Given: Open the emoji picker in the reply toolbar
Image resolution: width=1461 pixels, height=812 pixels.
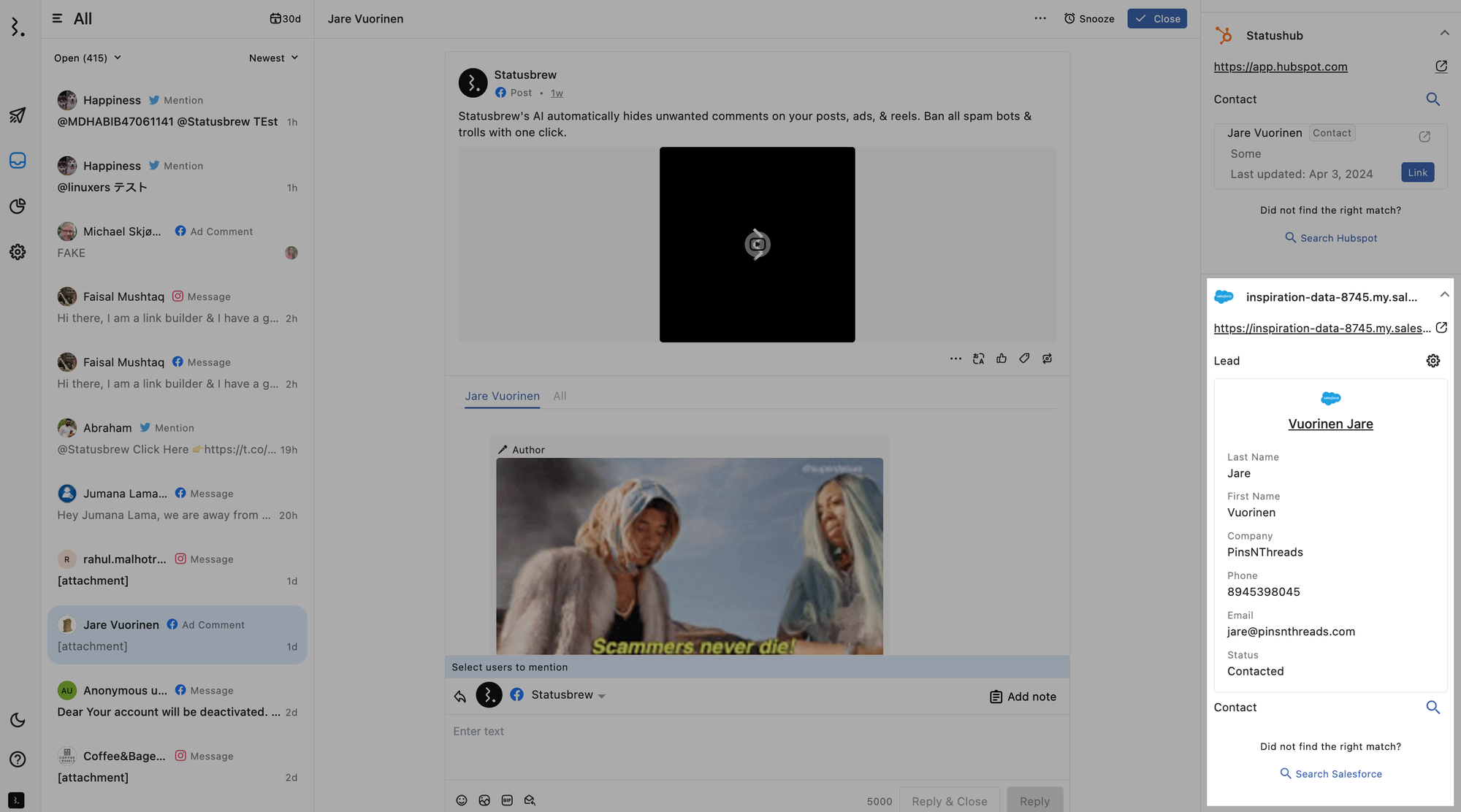Looking at the screenshot, I should pos(461,800).
